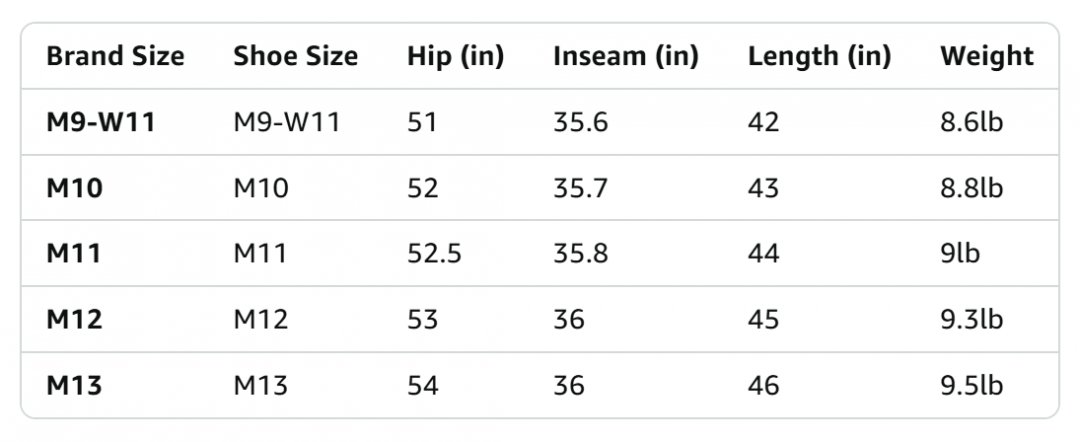This screenshot has width=1080, height=442.
Task: Click the 46 length value
Action: tap(763, 386)
